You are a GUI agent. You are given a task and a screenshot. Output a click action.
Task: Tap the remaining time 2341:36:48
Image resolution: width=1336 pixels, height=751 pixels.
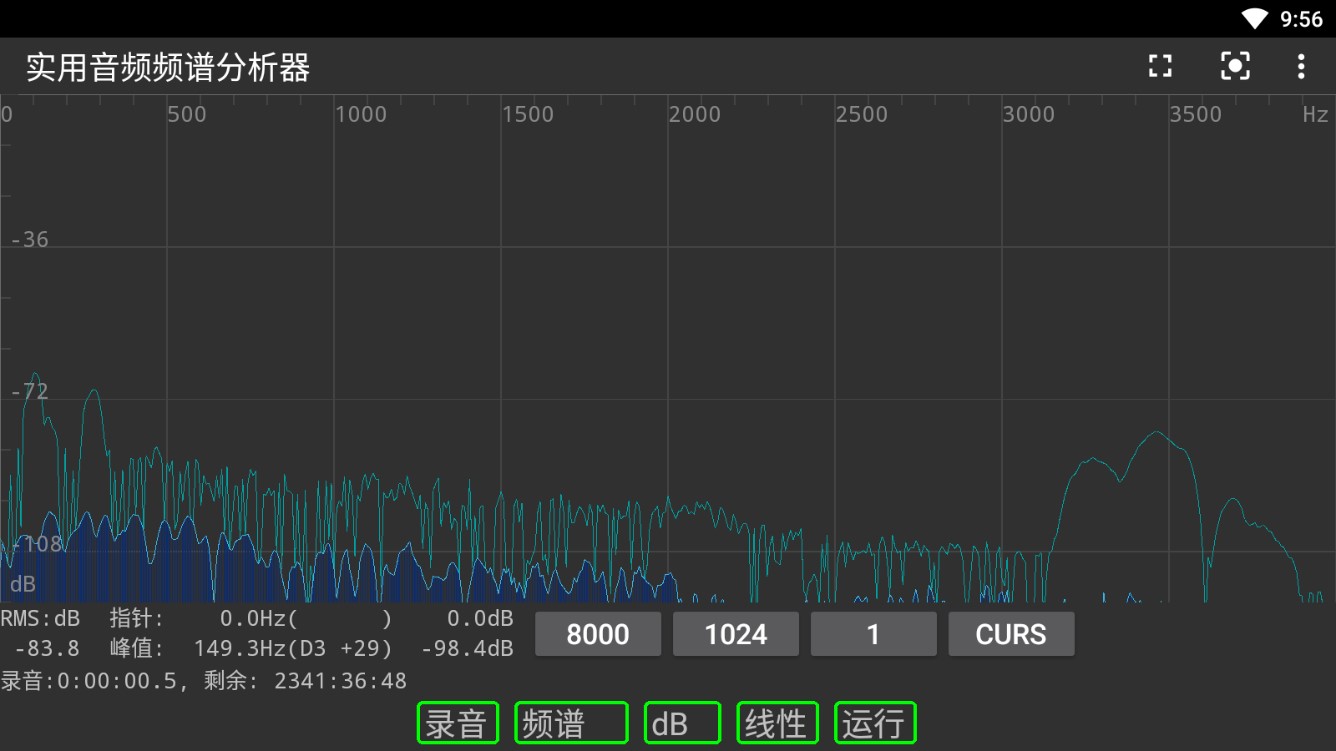point(341,682)
